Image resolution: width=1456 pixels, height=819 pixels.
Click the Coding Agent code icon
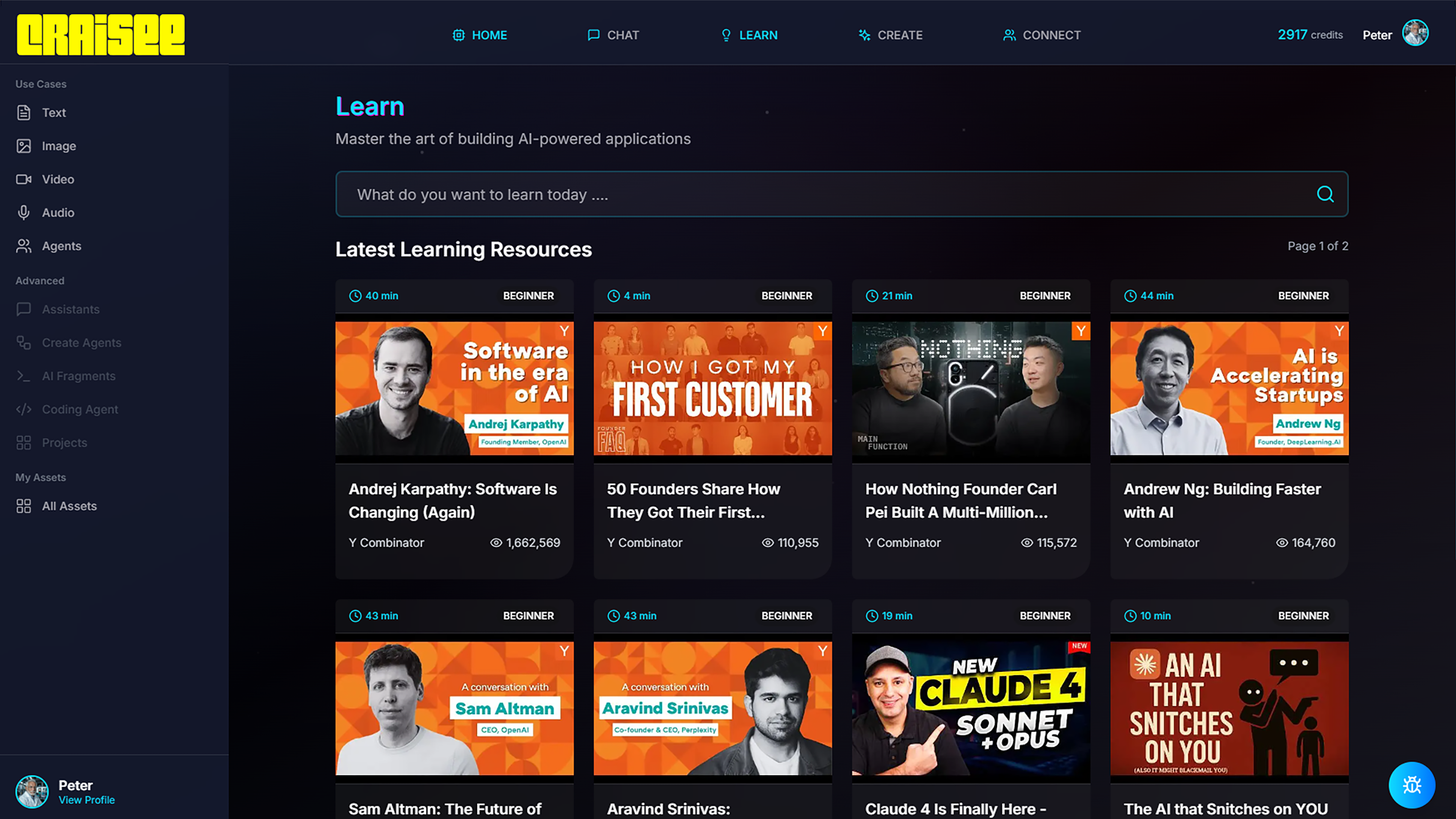23,409
